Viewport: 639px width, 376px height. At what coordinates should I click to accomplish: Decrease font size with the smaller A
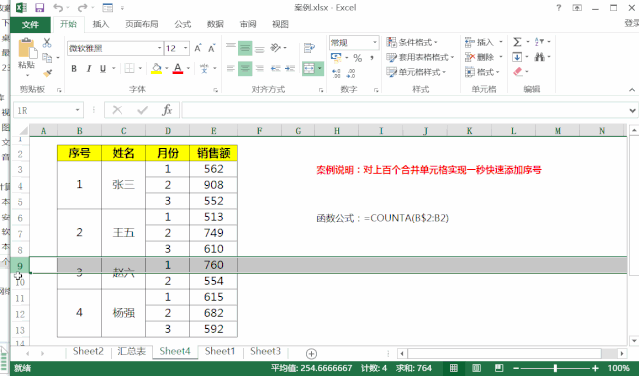coord(212,48)
